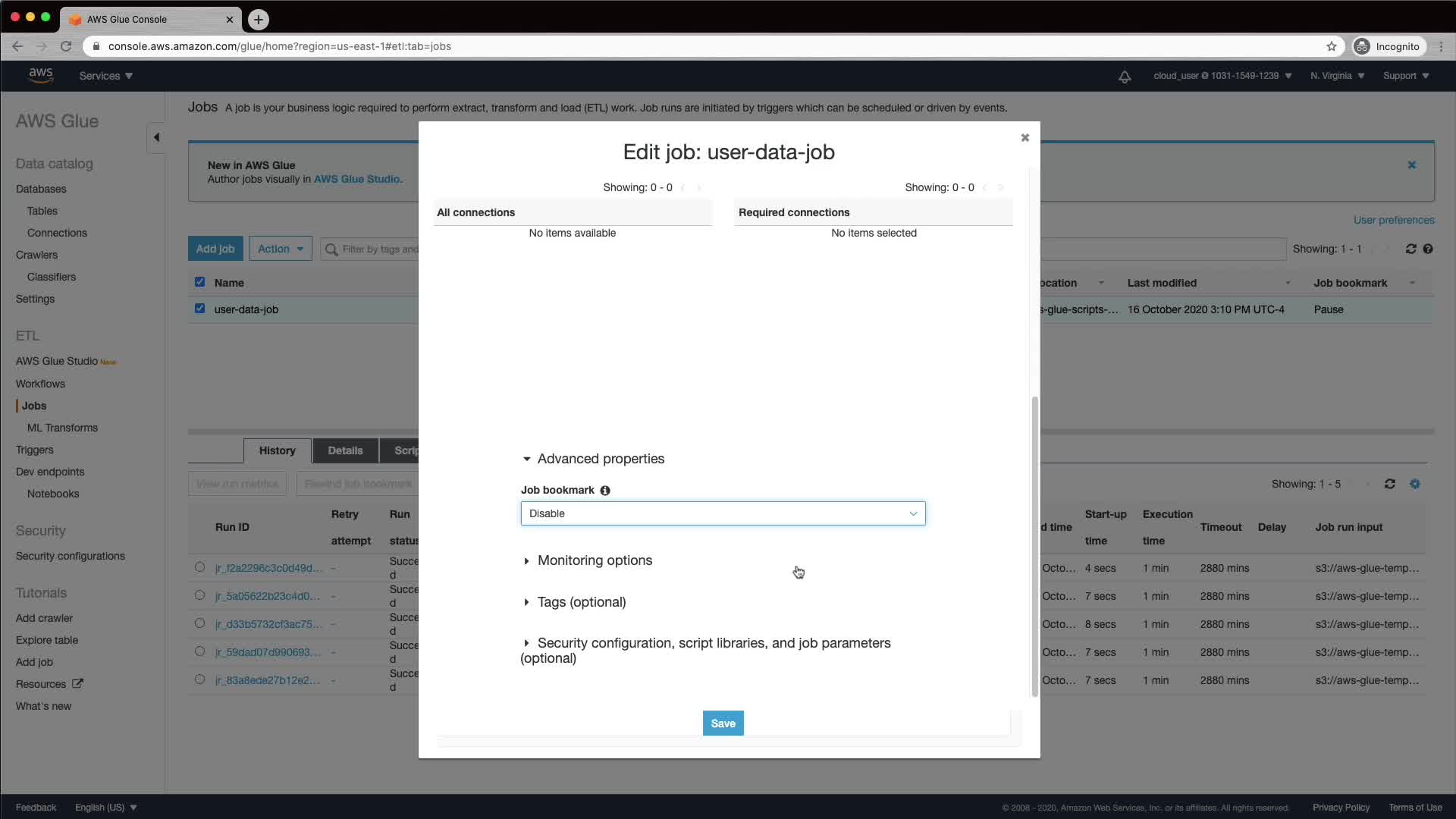
Task: Refresh the jobs list
Action: click(1410, 249)
